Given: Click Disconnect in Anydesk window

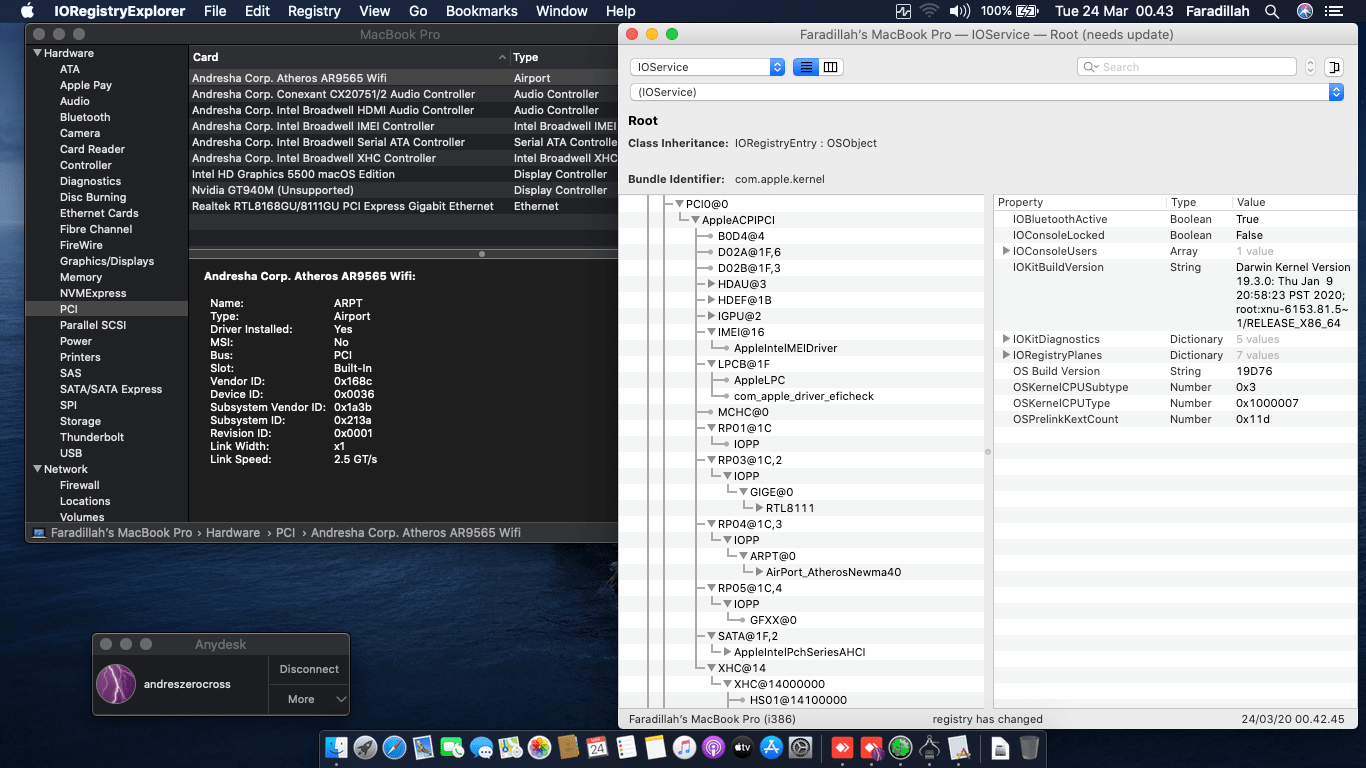Looking at the screenshot, I should tap(309, 669).
